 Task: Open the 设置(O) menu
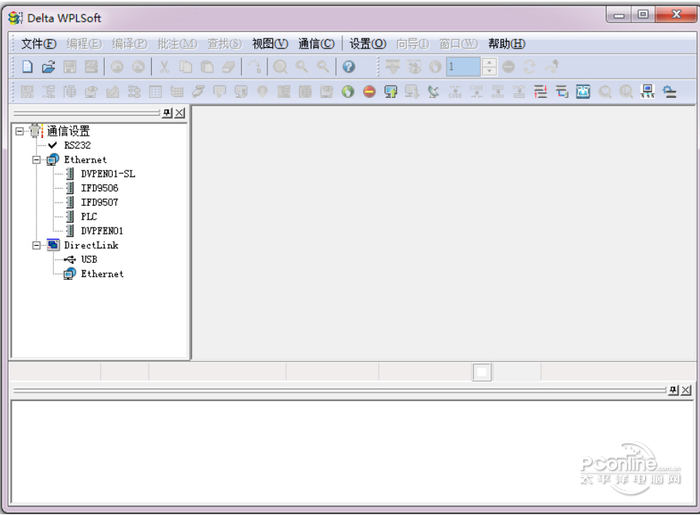click(x=367, y=44)
